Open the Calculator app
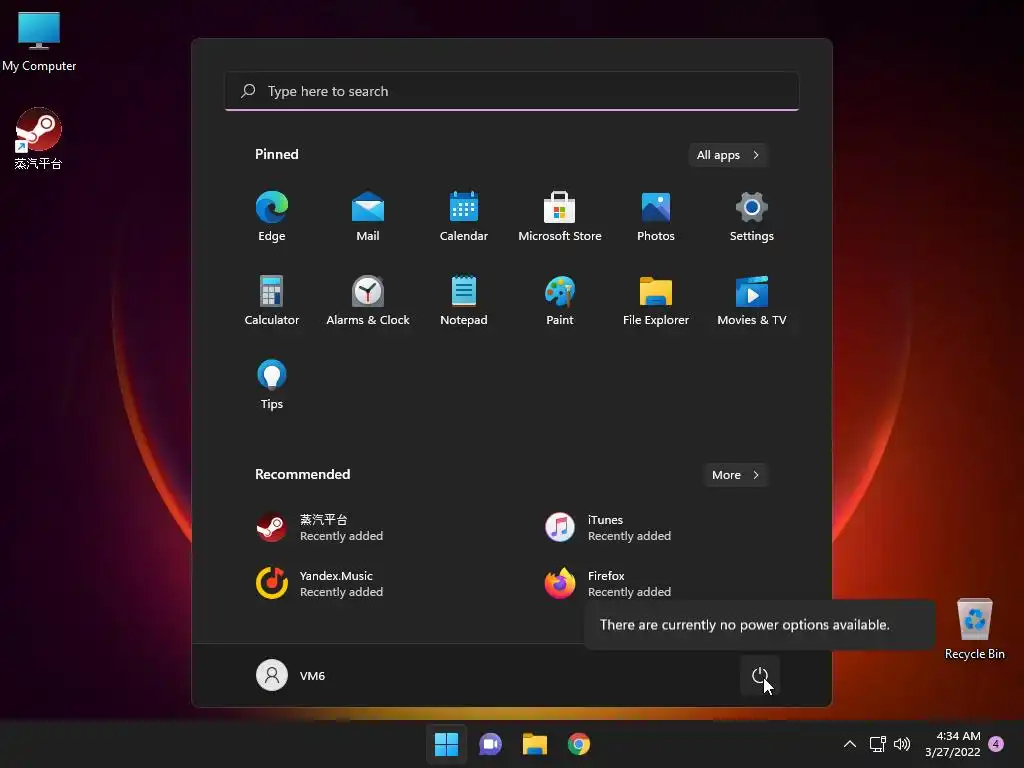The width and height of the screenshot is (1024, 768). click(x=272, y=300)
